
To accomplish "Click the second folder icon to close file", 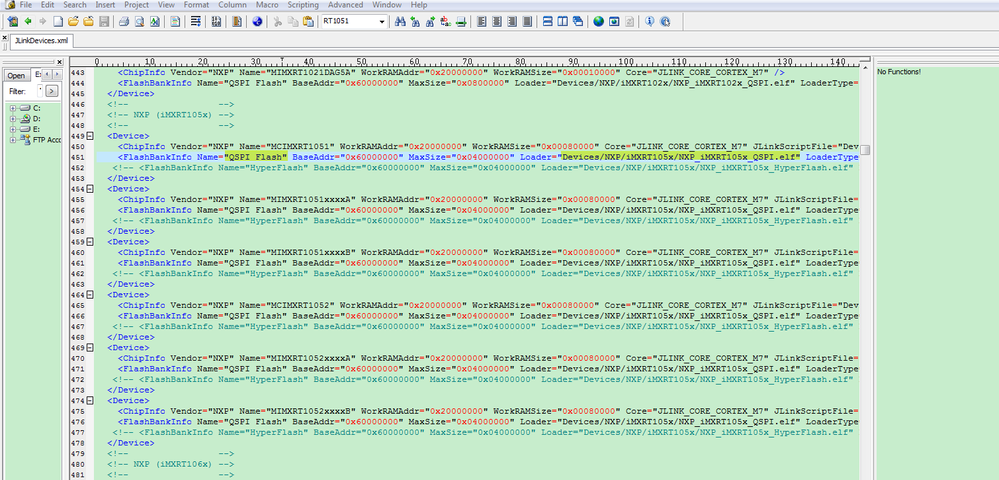I will (88, 22).
